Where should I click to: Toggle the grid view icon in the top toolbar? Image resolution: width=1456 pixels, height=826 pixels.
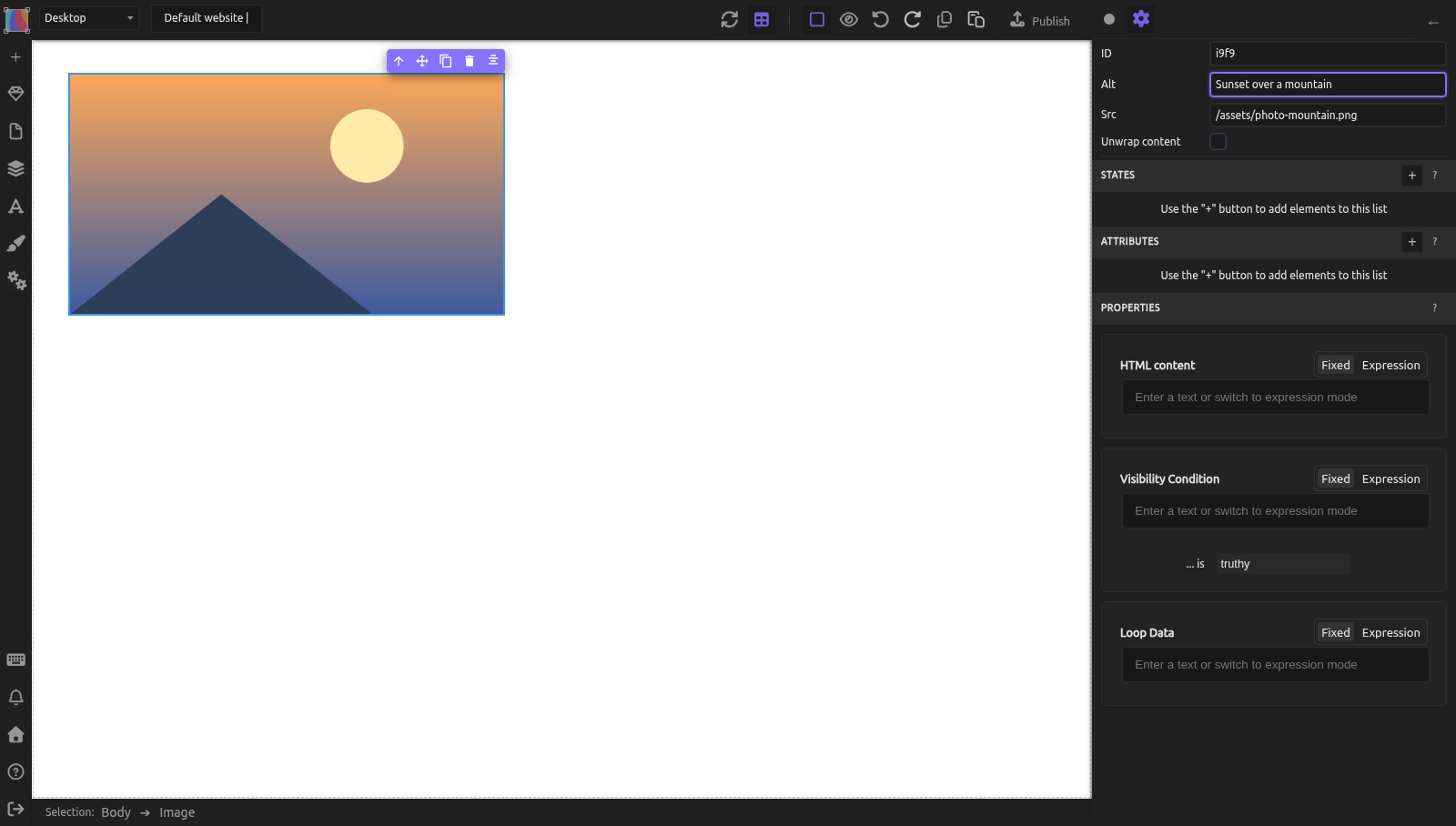point(762,19)
